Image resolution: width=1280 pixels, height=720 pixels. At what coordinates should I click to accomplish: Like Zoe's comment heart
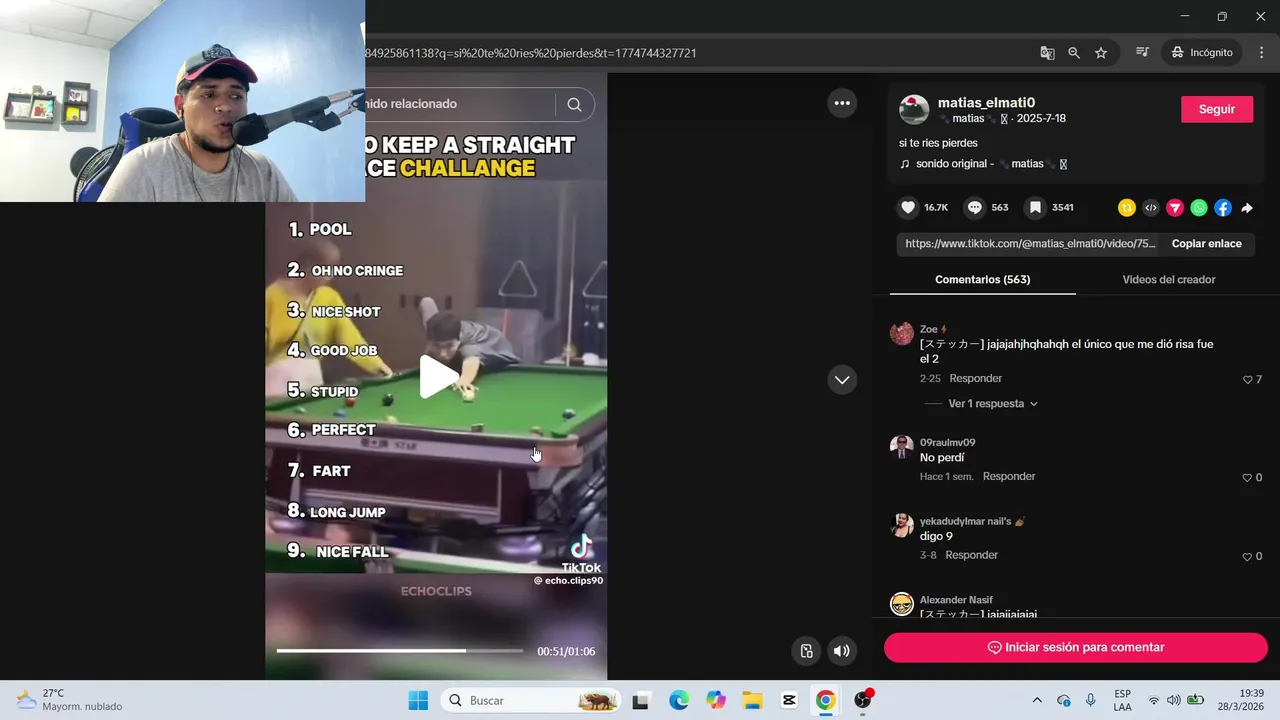click(x=1248, y=380)
